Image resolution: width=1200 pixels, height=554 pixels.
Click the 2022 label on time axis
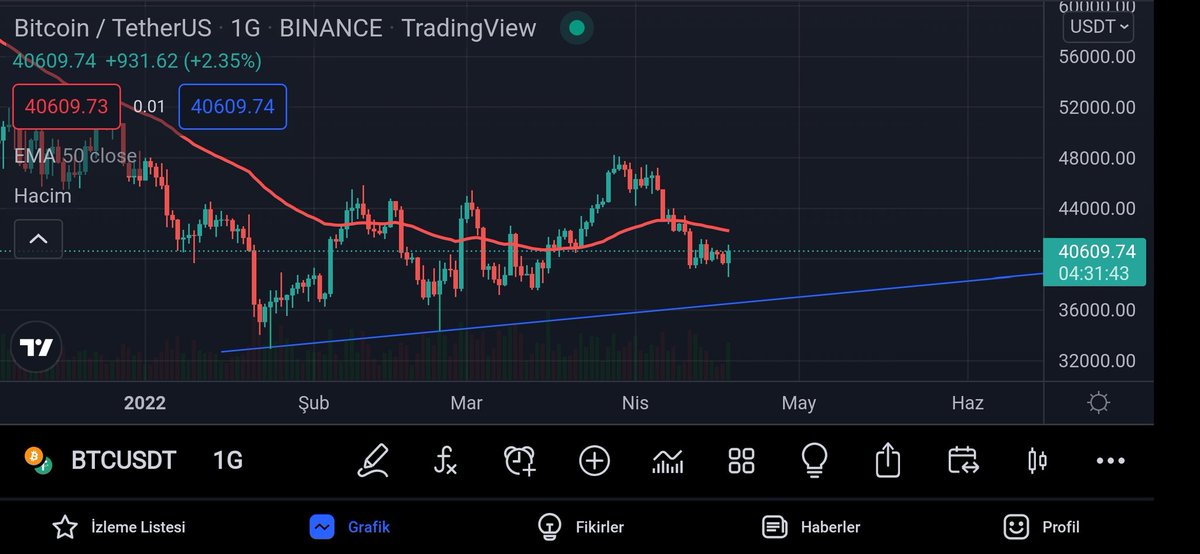pos(145,403)
